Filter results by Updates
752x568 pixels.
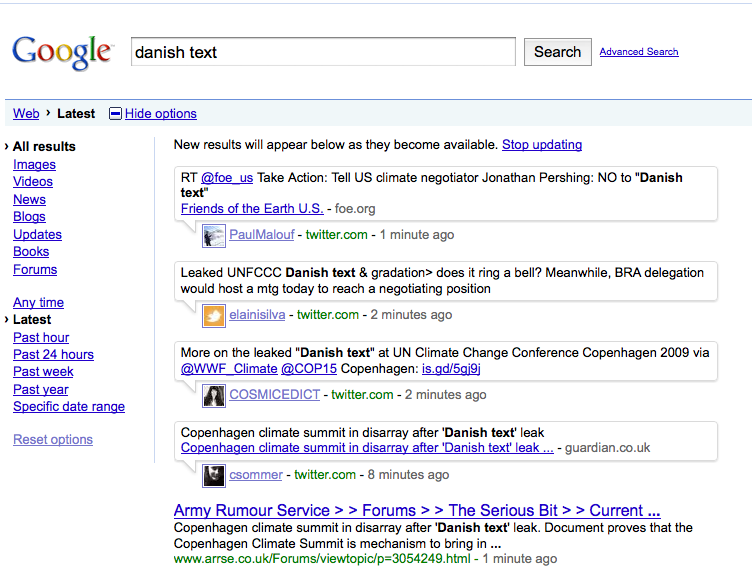(x=37, y=235)
